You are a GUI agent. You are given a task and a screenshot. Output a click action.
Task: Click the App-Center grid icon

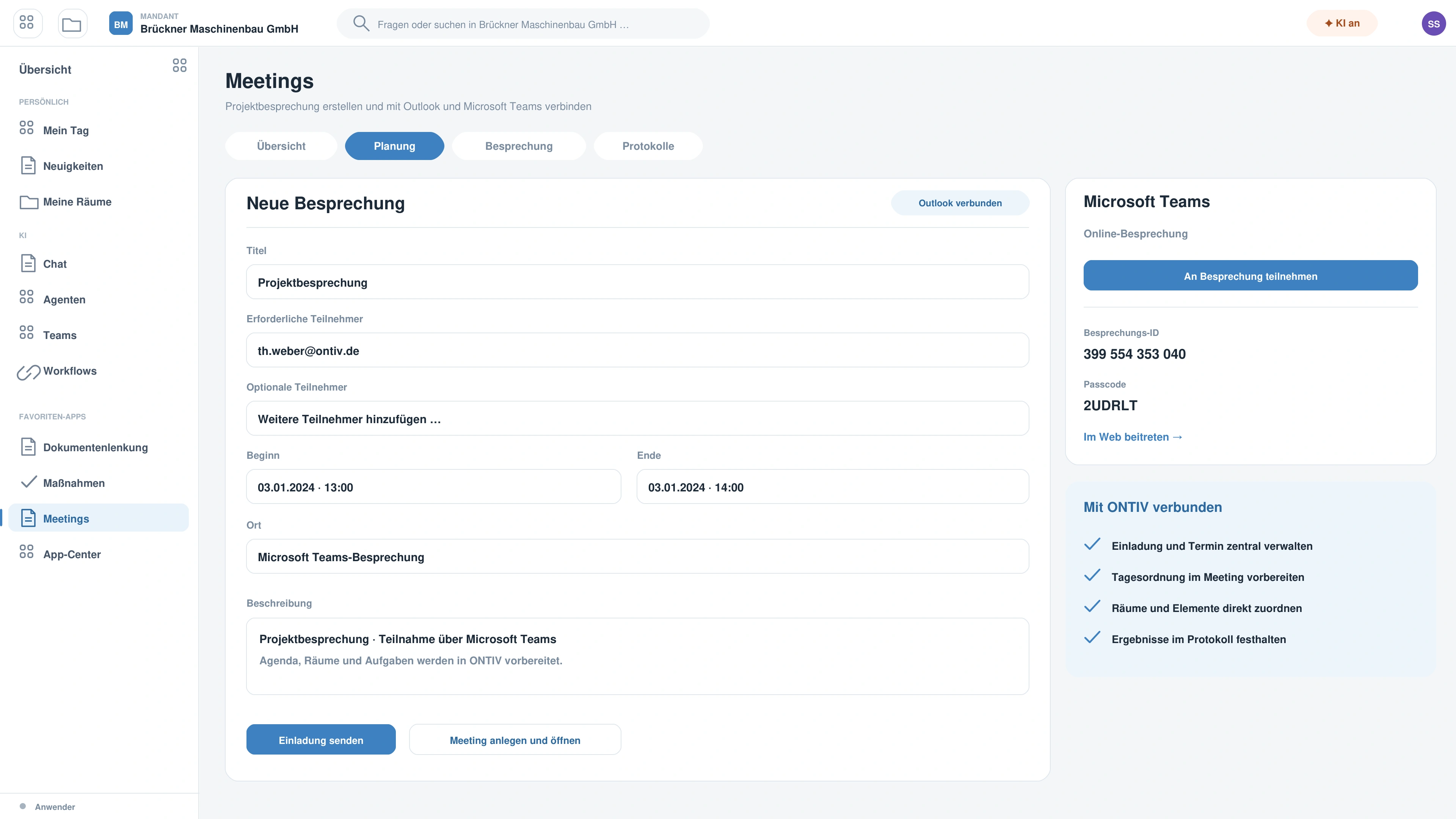tap(27, 552)
